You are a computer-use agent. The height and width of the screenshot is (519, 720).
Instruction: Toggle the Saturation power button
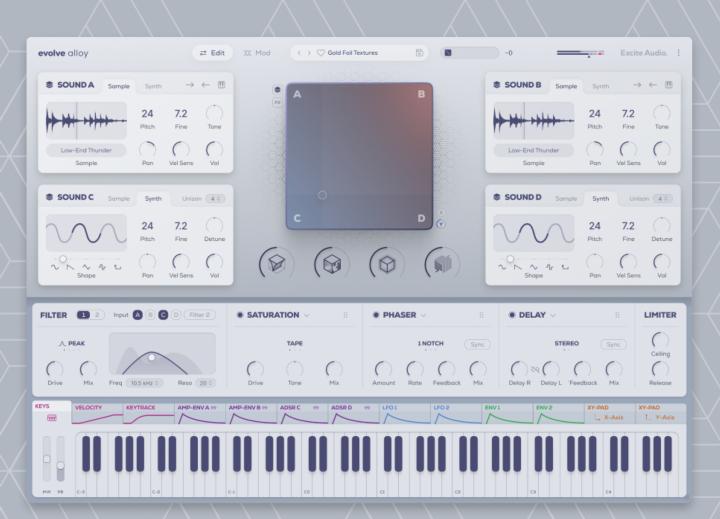point(240,315)
